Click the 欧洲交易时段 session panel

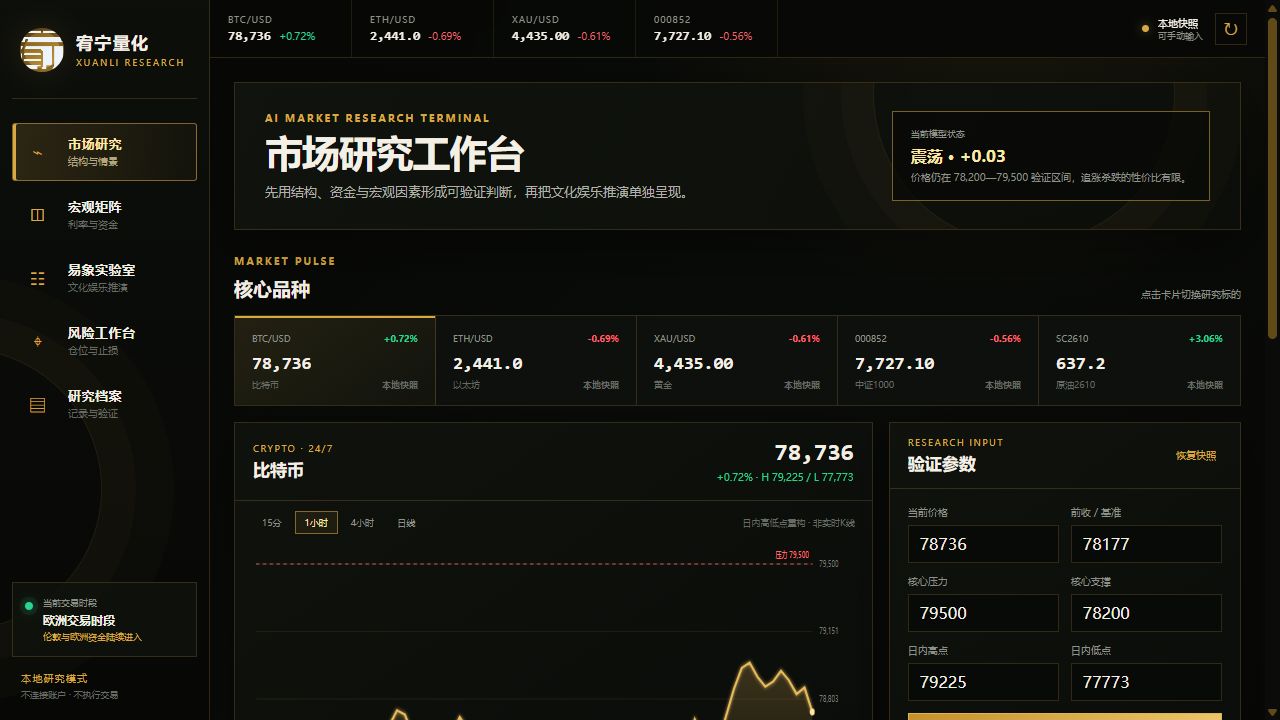click(x=104, y=620)
